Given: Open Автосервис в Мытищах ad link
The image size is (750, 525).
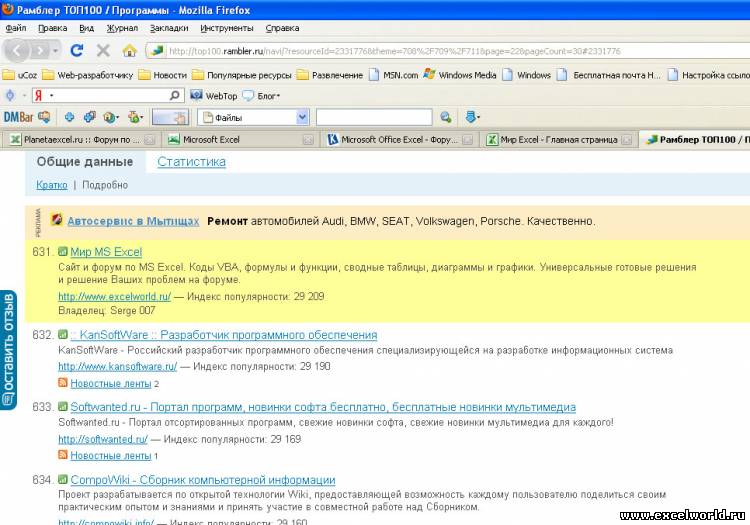Looking at the screenshot, I should pyautogui.click(x=133, y=221).
